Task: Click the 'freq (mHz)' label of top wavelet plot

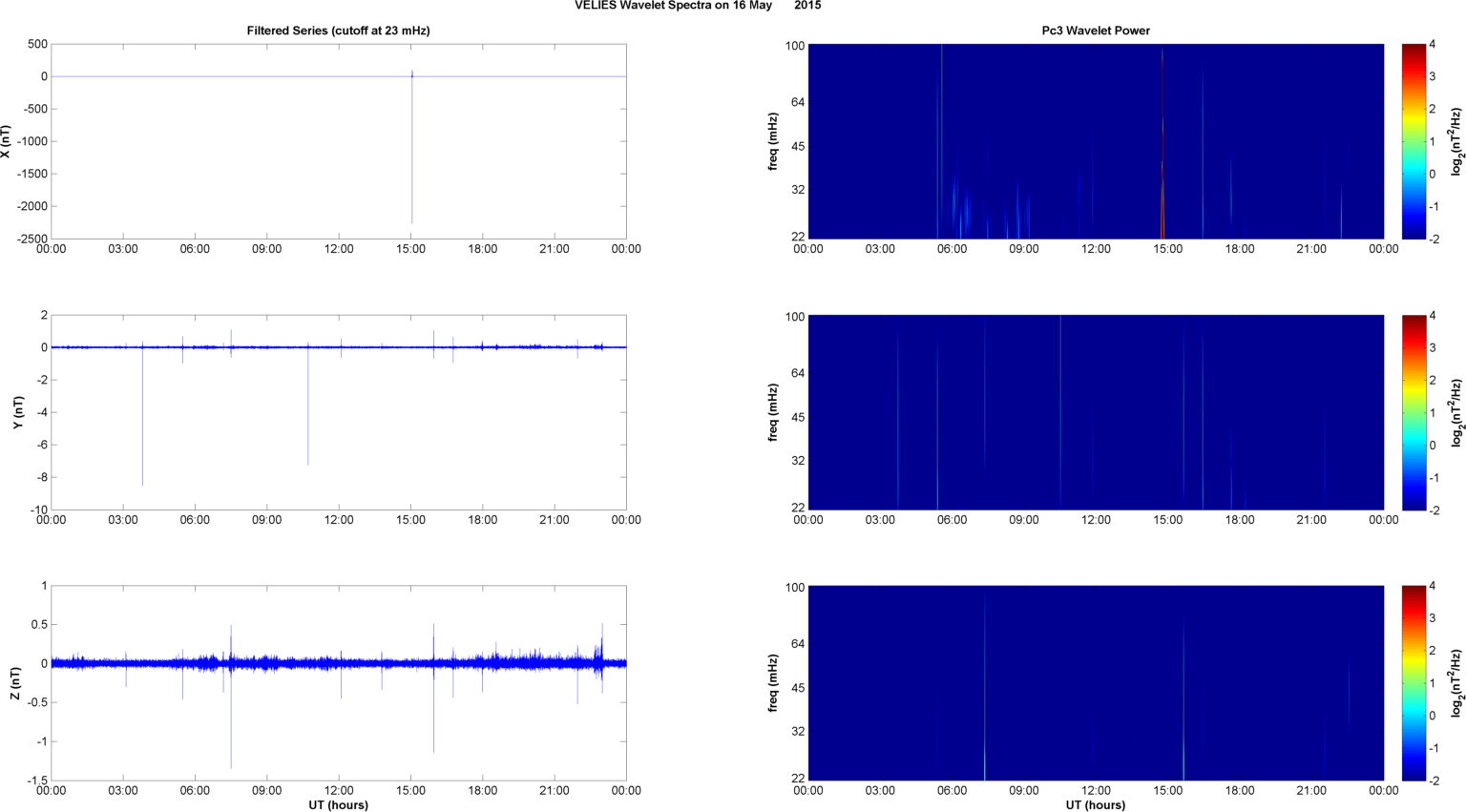Action: (772, 141)
